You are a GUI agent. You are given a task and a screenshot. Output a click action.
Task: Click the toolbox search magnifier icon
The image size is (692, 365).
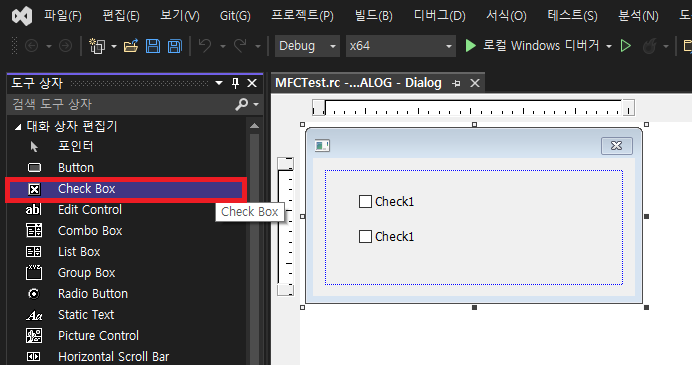(x=241, y=104)
